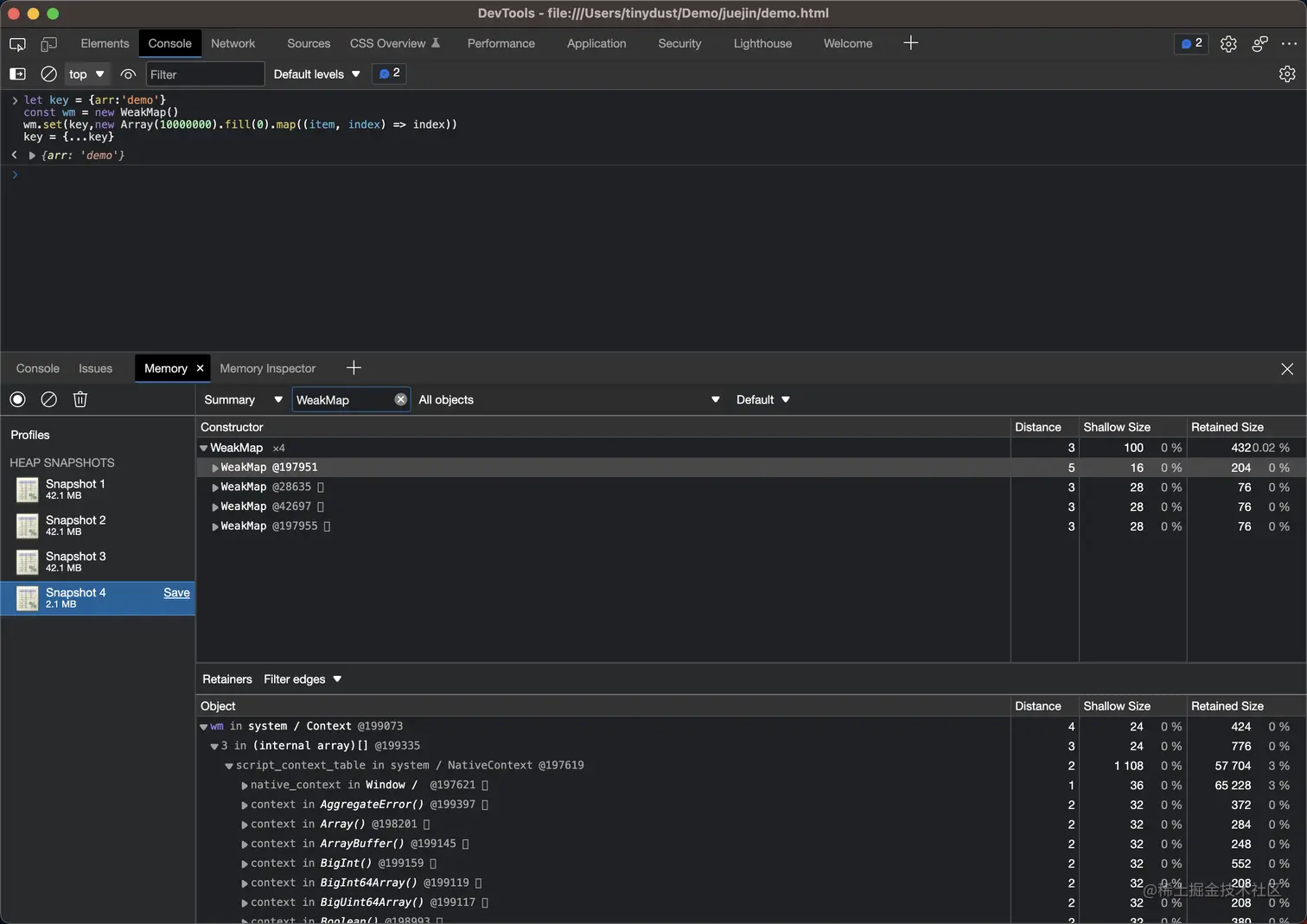Open the CSS Overview tab
Viewport: 1307px width, 924px height.
click(395, 43)
